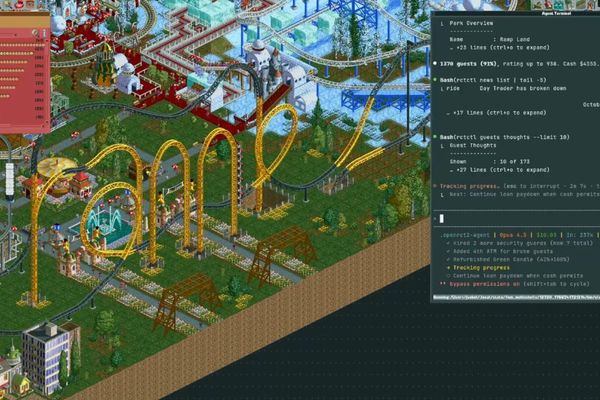Click the 'Name : Ramp Land' line
This screenshot has height=400, width=600.
(x=489, y=39)
